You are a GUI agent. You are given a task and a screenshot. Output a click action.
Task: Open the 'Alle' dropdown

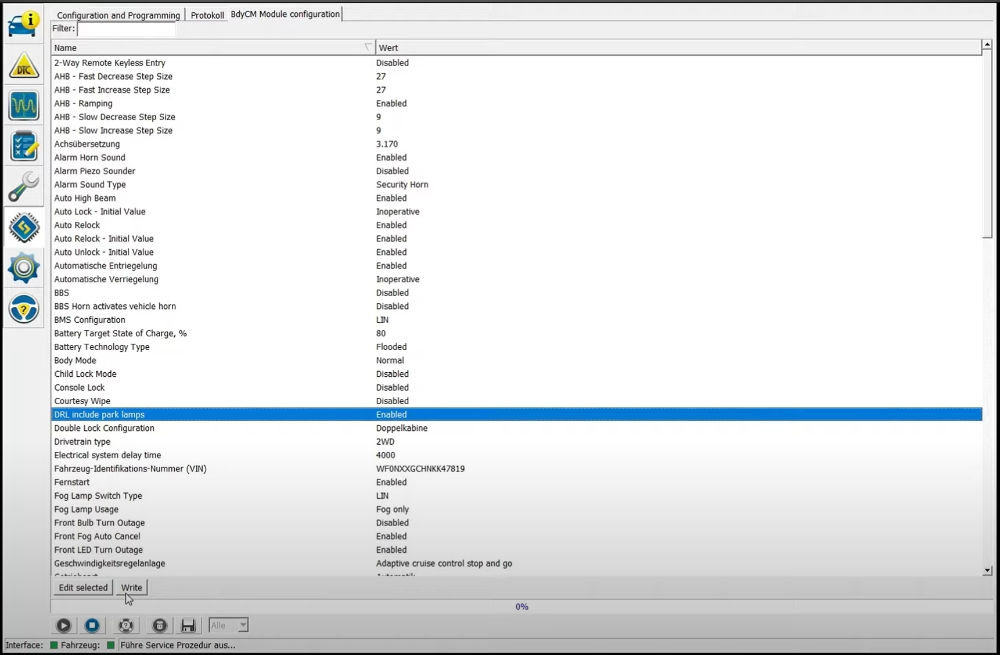tap(229, 625)
